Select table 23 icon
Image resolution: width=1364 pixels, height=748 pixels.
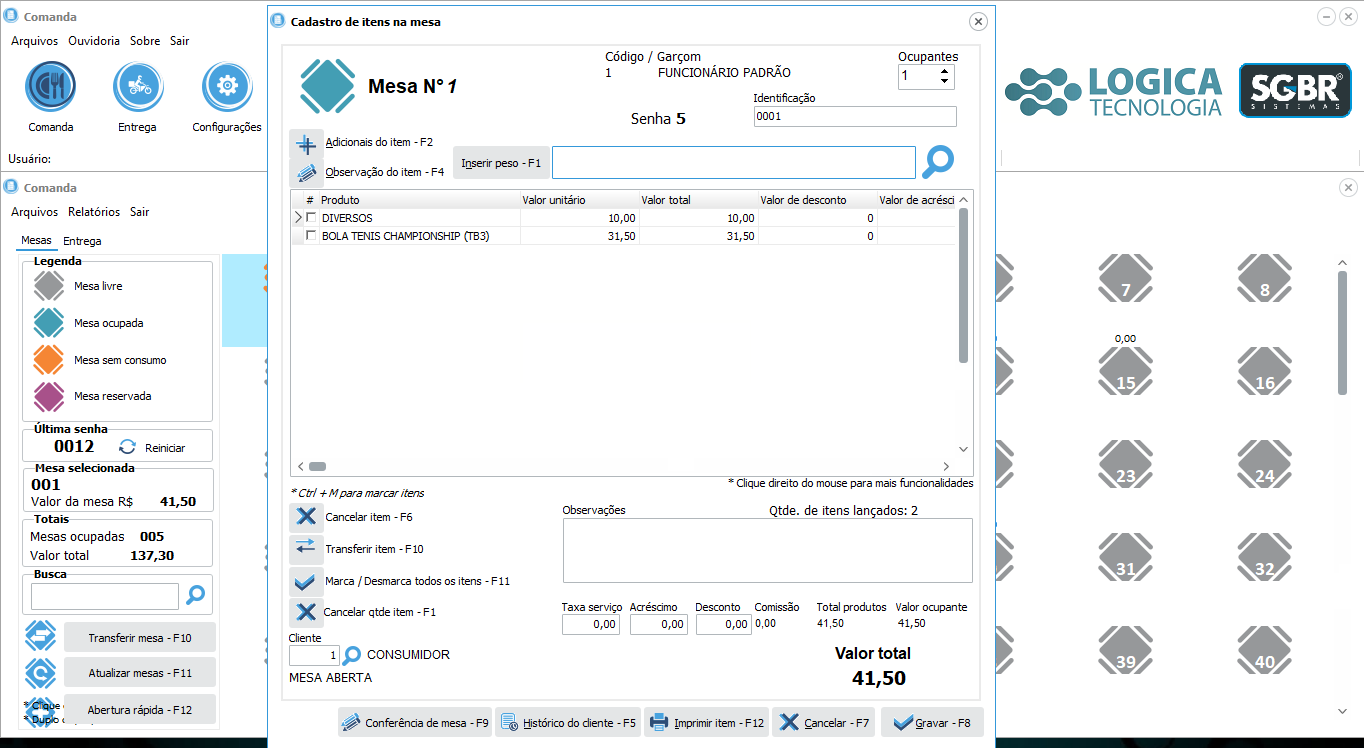click(1126, 464)
